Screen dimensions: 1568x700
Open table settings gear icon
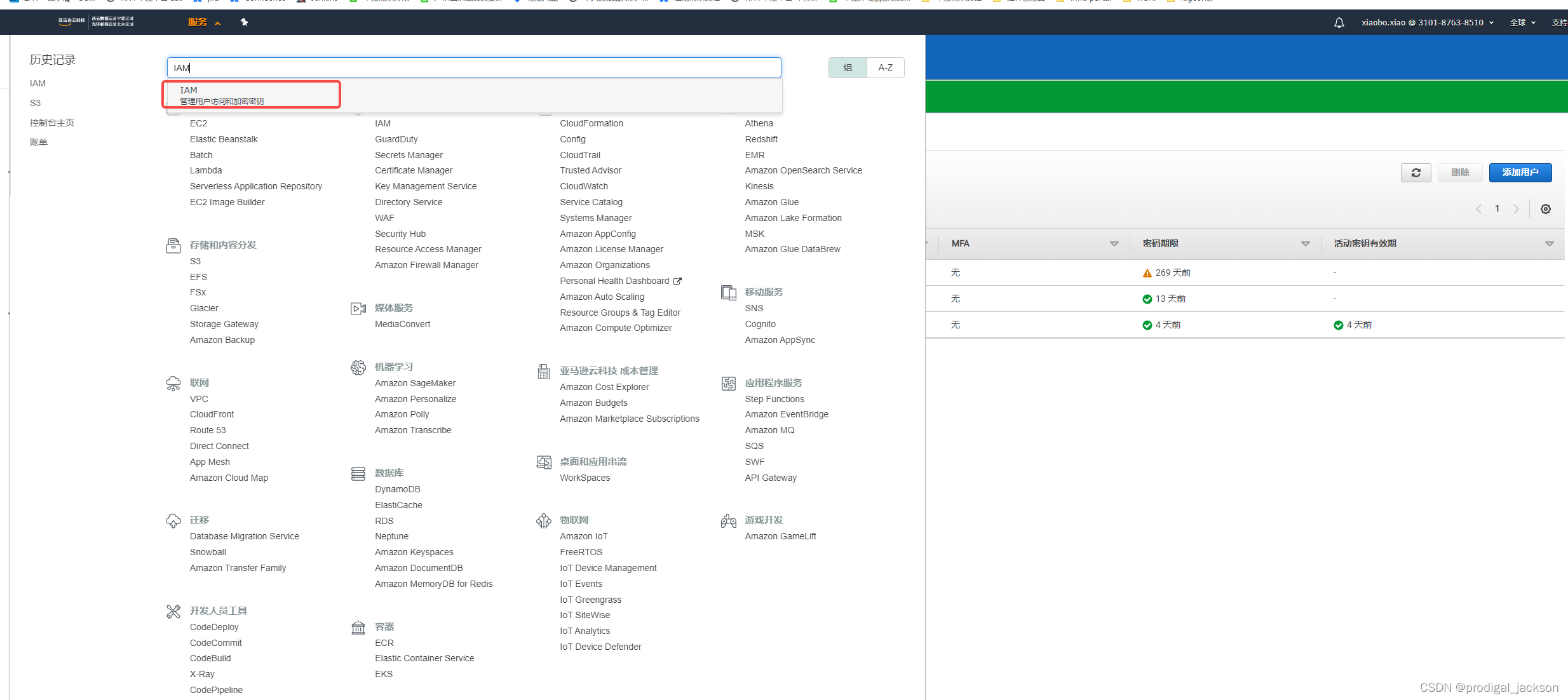coord(1545,209)
